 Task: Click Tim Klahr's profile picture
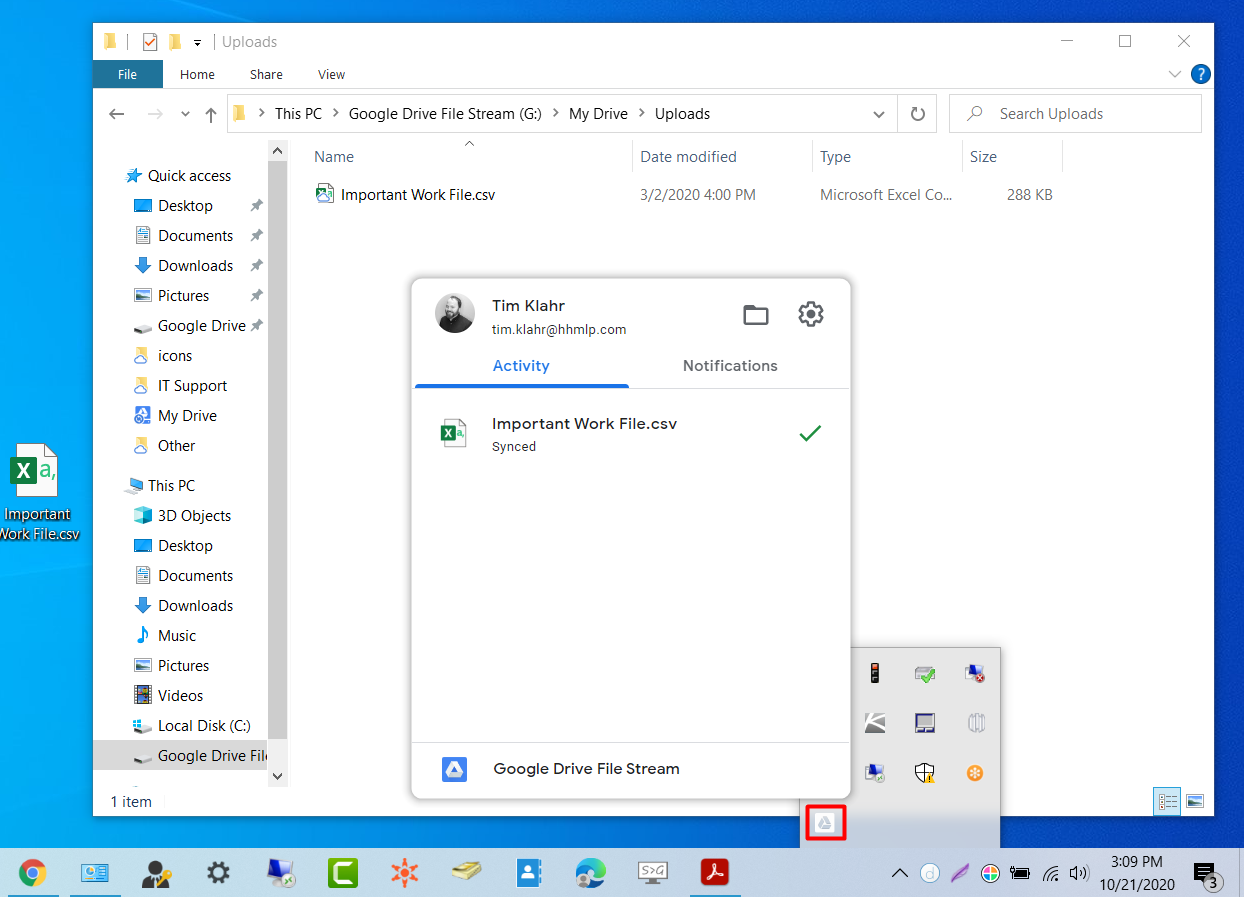point(455,314)
